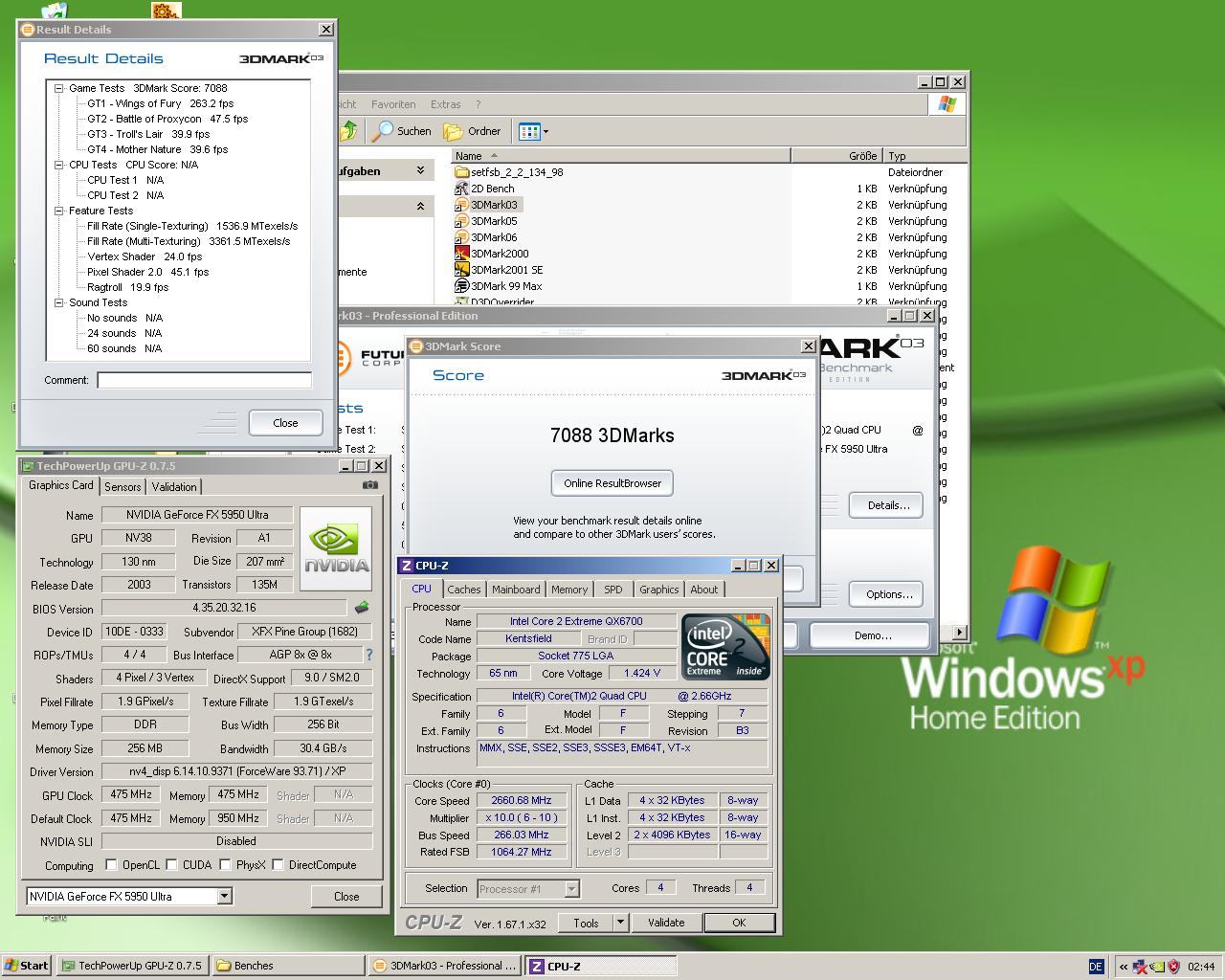Enable the PhysX checkbox
Viewport: 1225px width, 980px height.
(225, 865)
